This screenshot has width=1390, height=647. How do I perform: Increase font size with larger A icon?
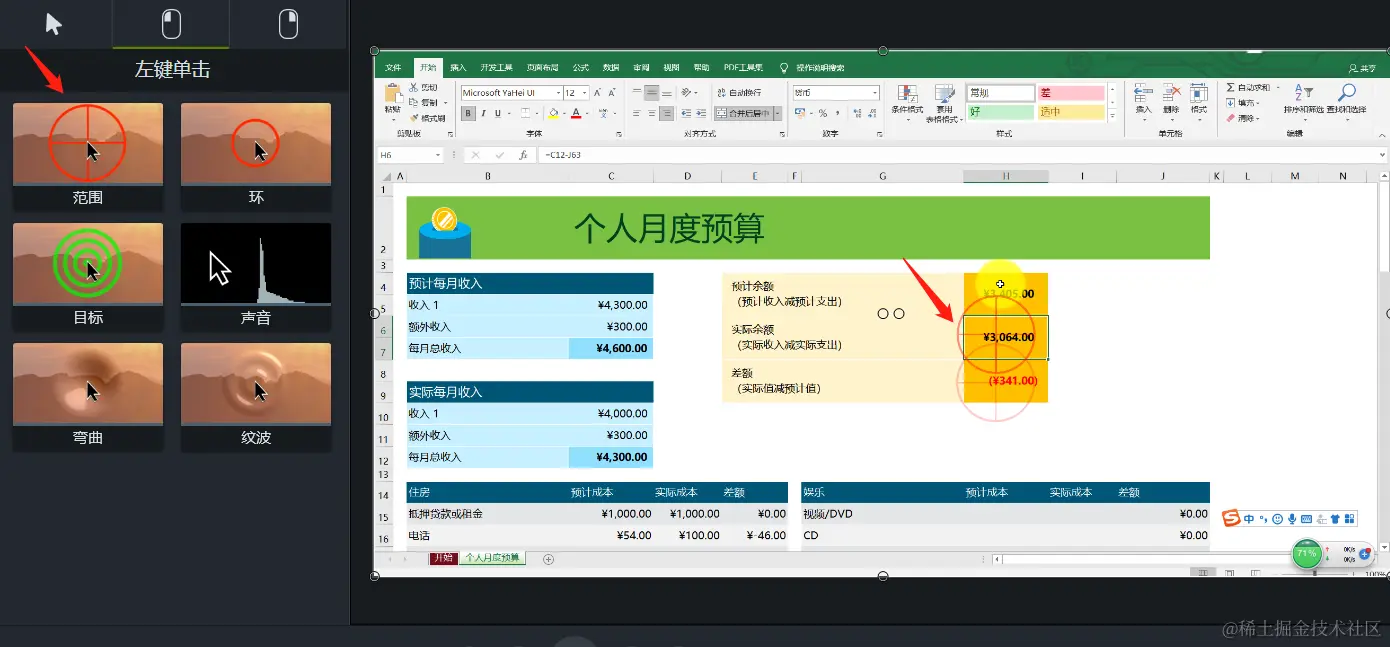[x=597, y=93]
